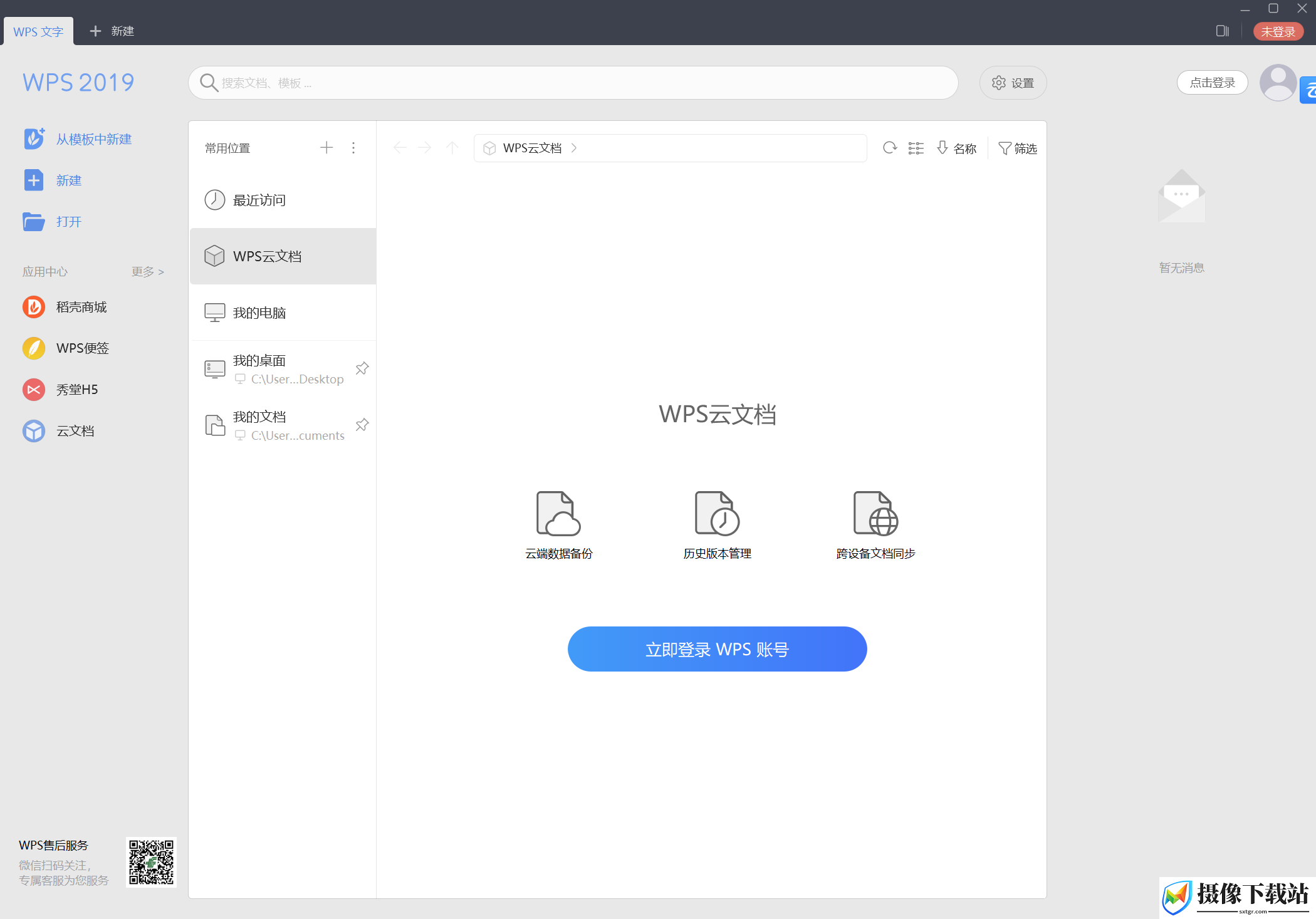Click the magnifier search icon

pos(209,83)
